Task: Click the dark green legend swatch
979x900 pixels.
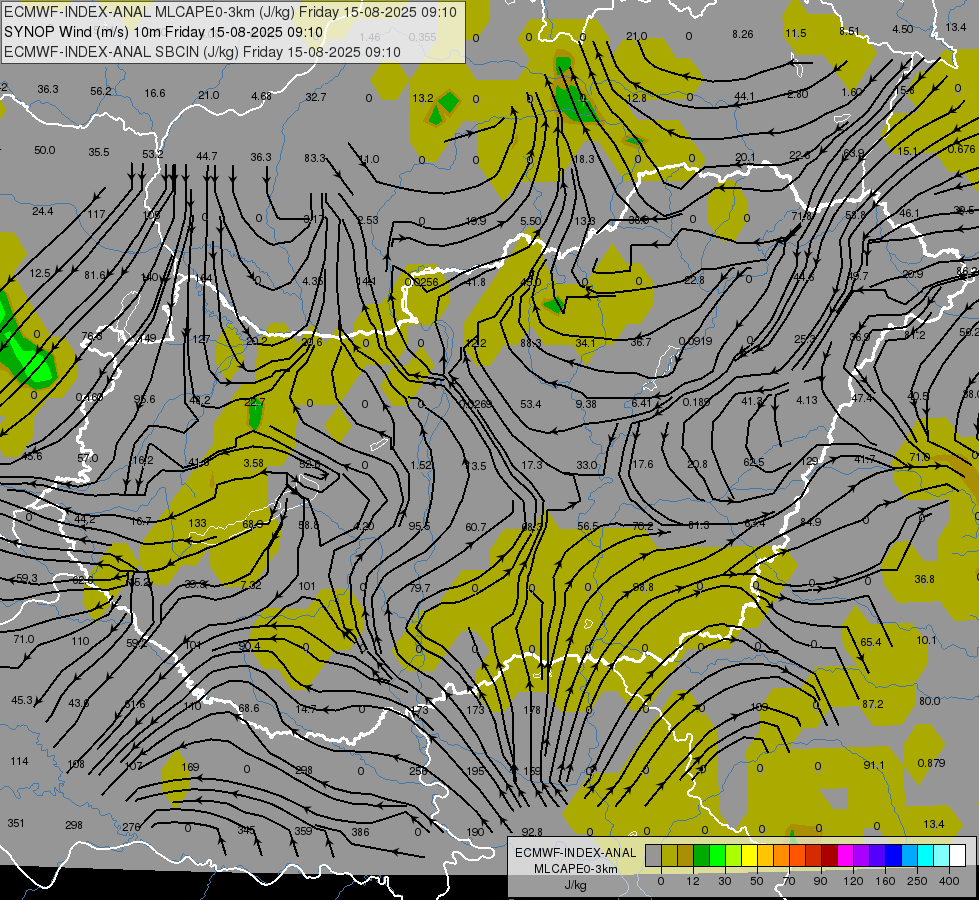Action: click(x=702, y=856)
